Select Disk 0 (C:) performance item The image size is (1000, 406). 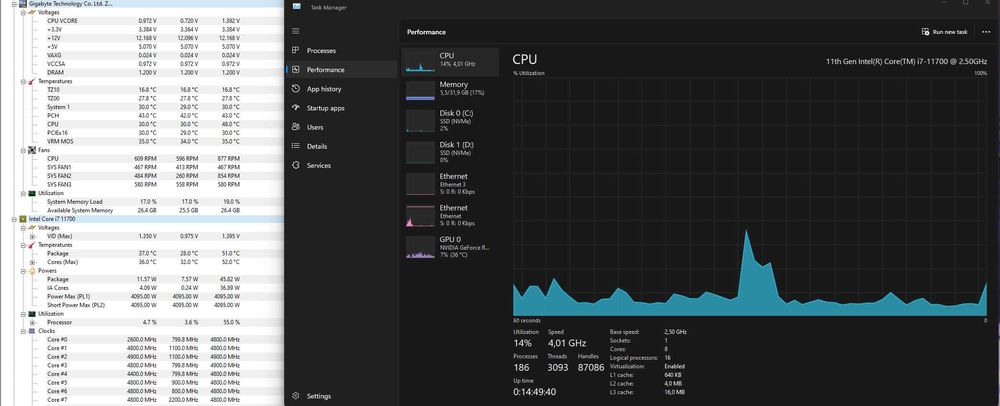[x=451, y=120]
